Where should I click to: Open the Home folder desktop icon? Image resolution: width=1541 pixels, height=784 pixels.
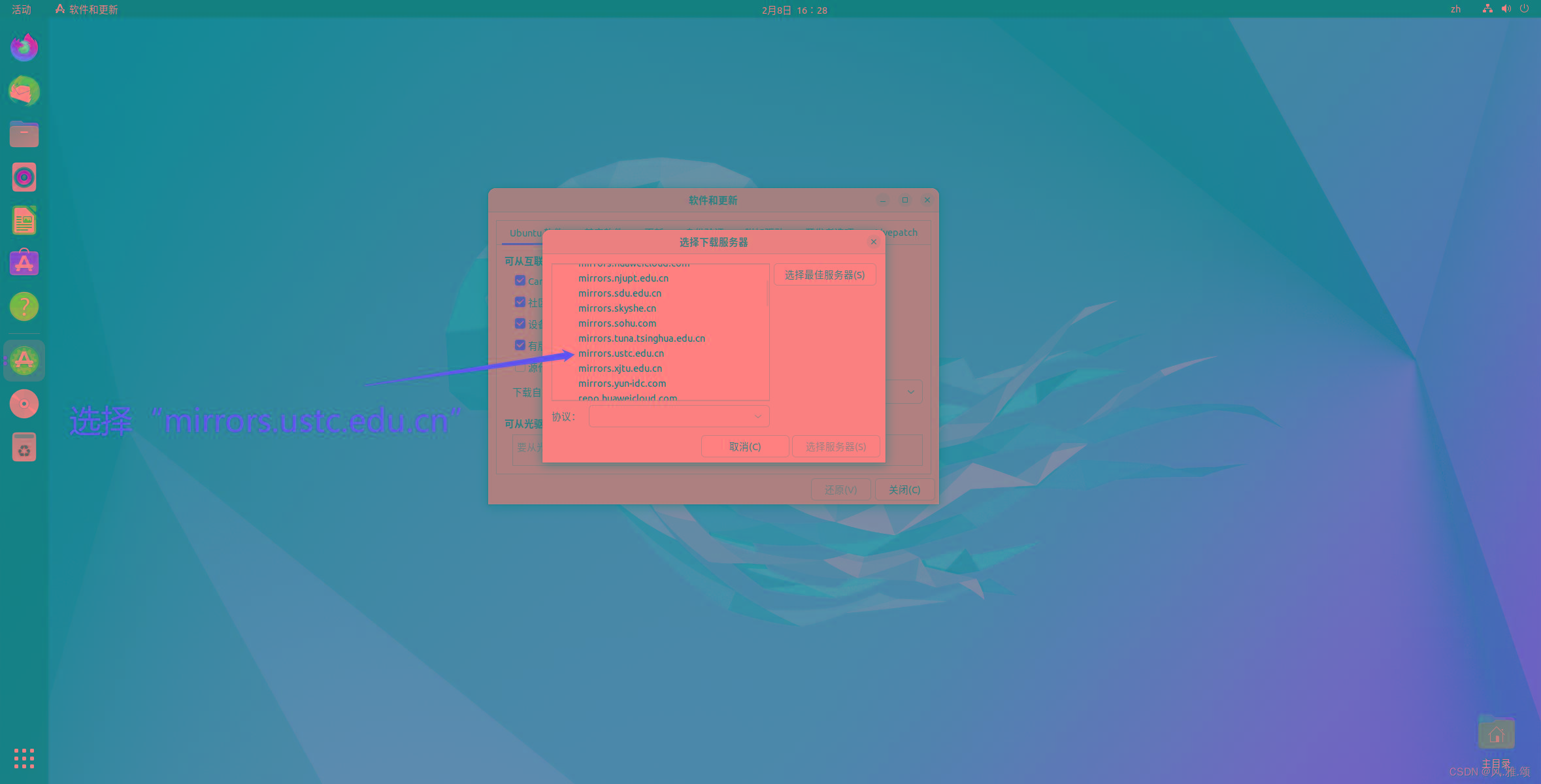(x=1496, y=733)
